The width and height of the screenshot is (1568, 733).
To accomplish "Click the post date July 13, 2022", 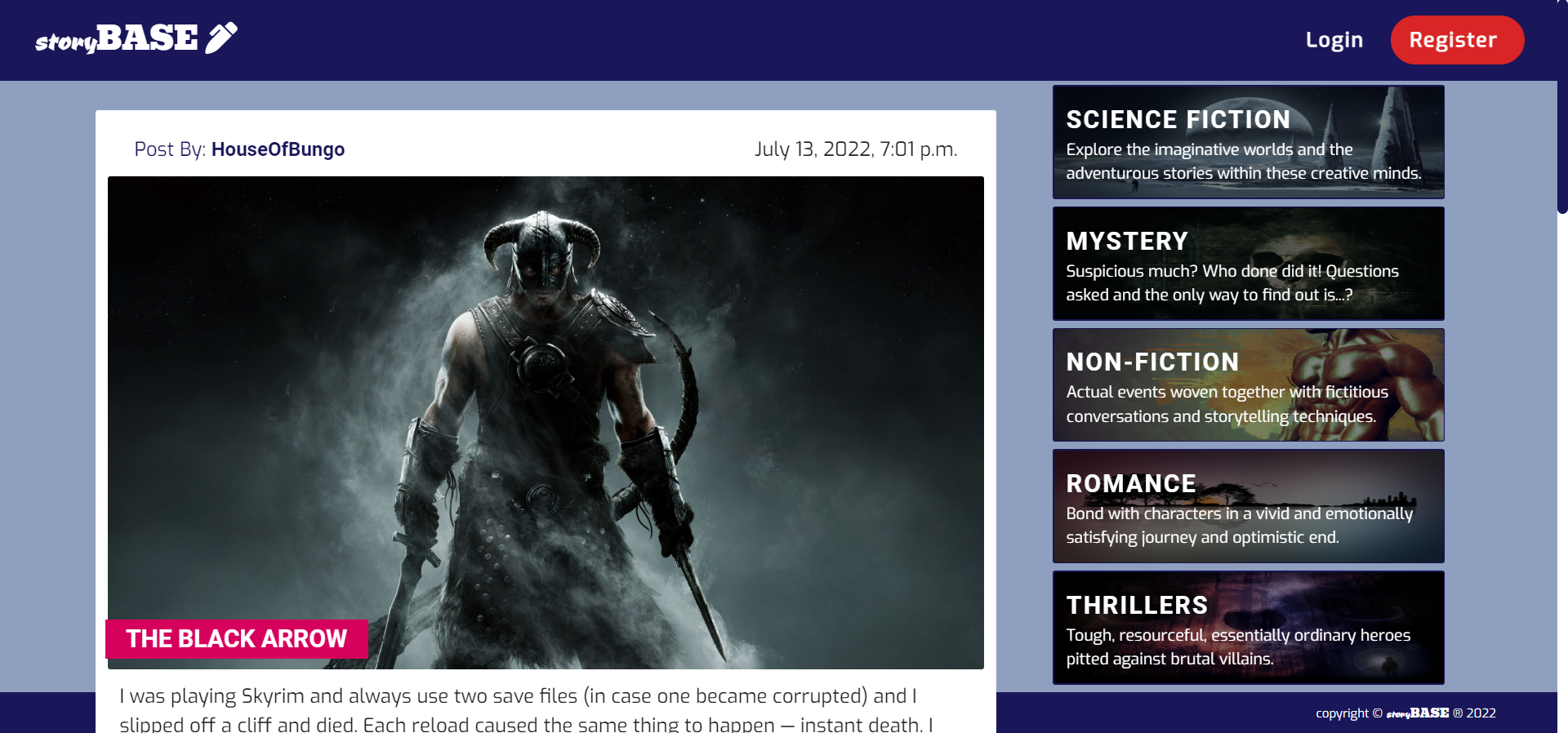I will [856, 149].
